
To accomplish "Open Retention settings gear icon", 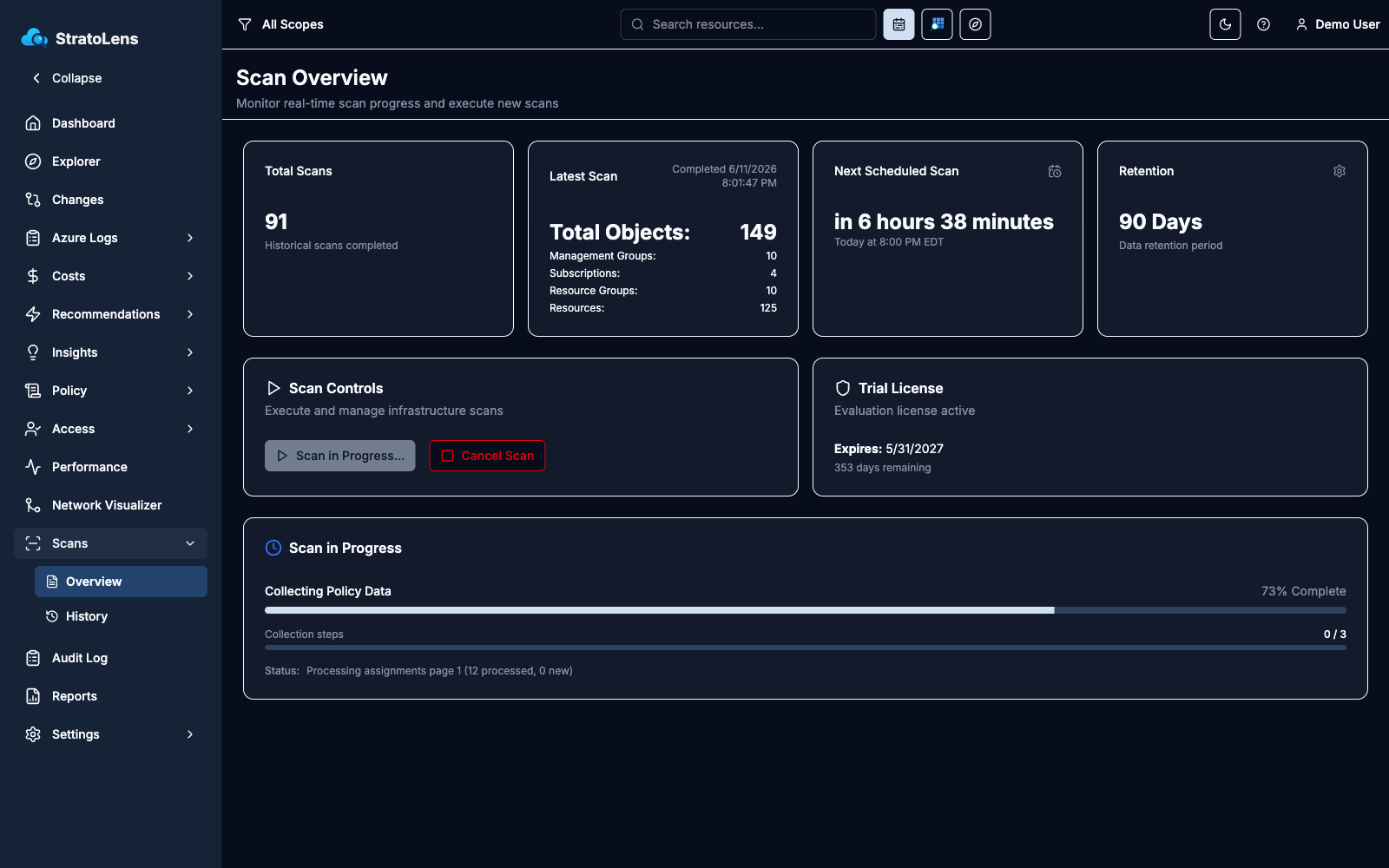I will coord(1340,171).
